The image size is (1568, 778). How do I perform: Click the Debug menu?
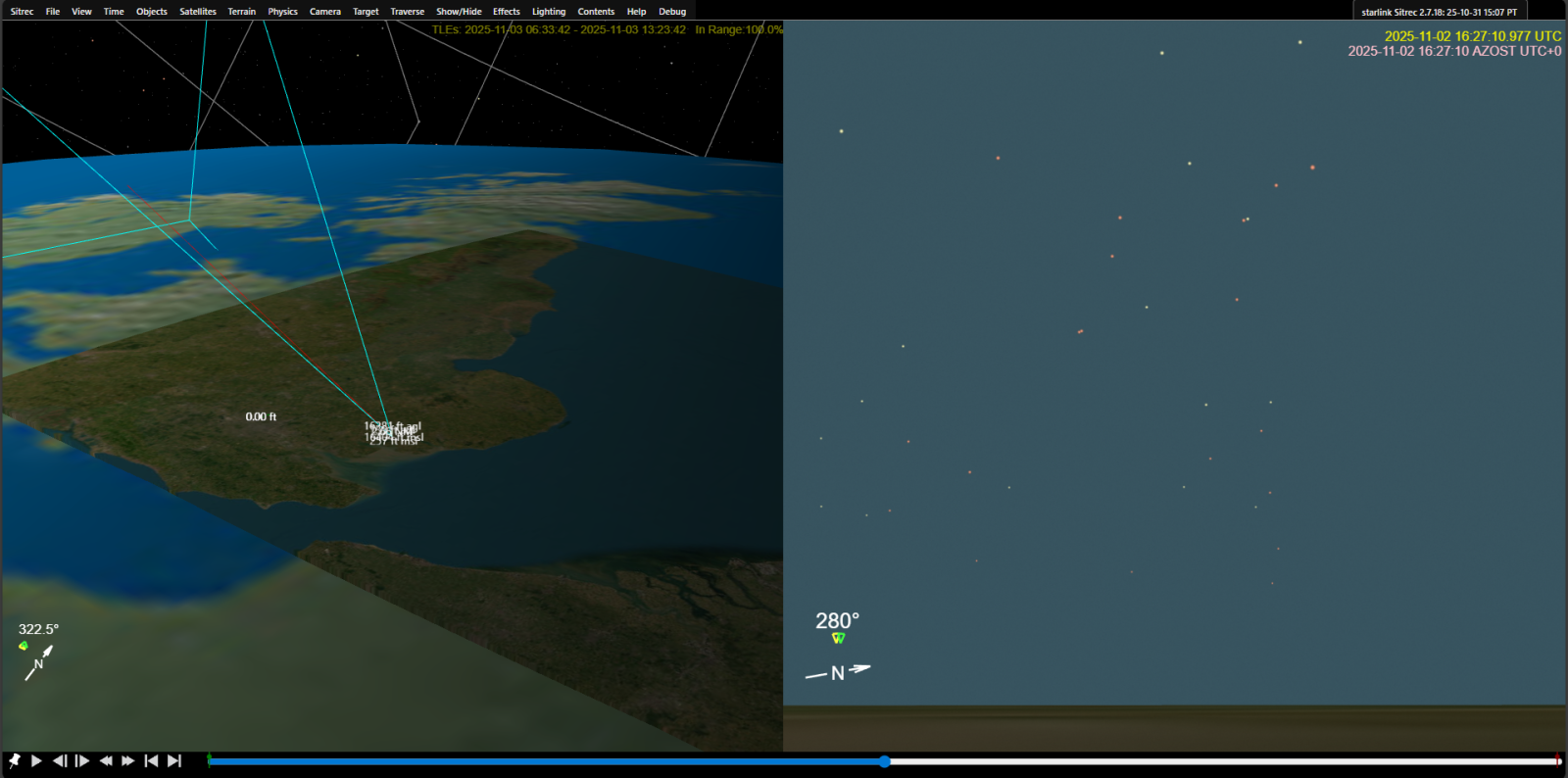pyautogui.click(x=672, y=12)
